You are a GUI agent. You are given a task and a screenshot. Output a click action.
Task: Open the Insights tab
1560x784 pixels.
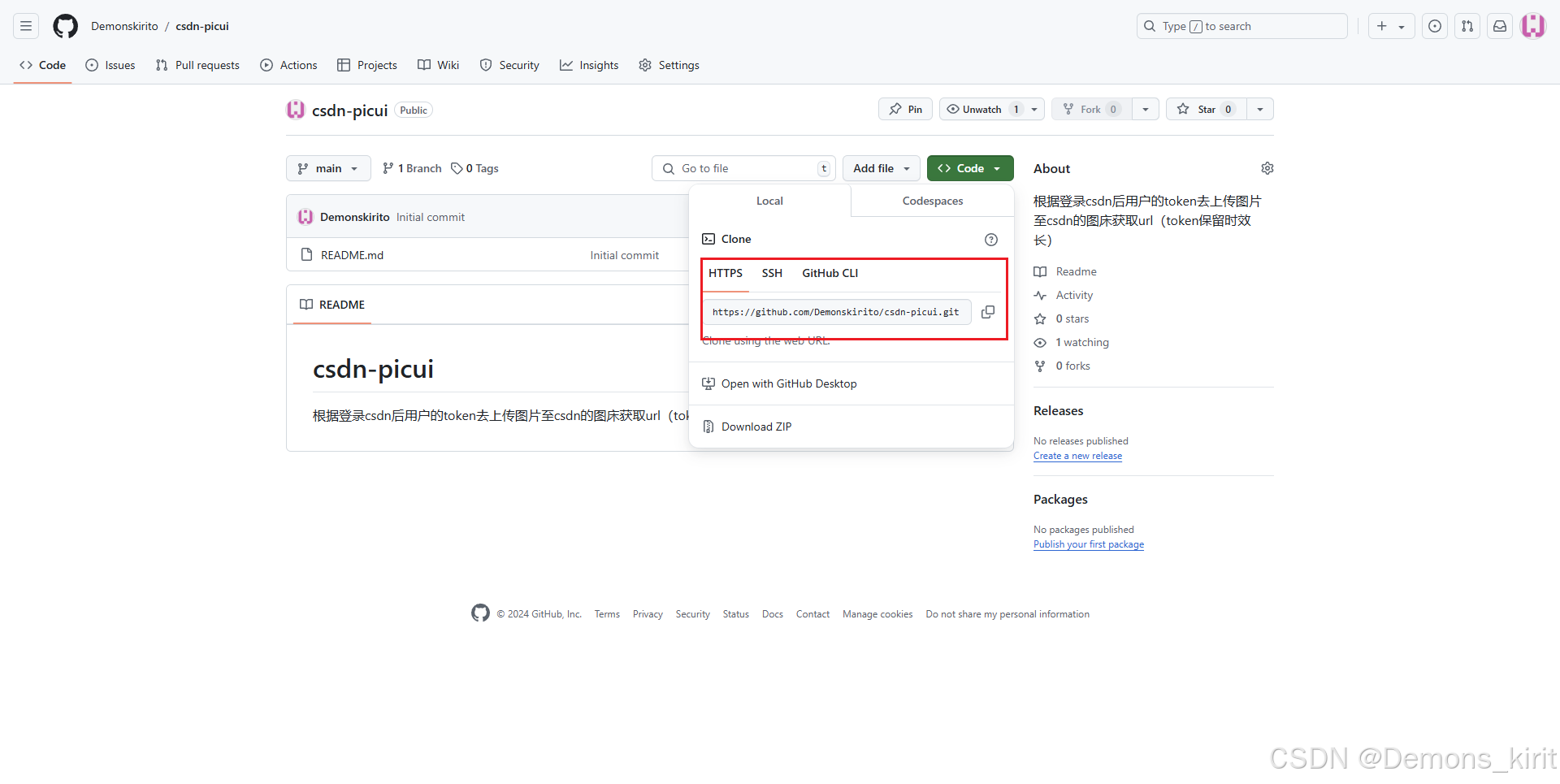pos(589,65)
